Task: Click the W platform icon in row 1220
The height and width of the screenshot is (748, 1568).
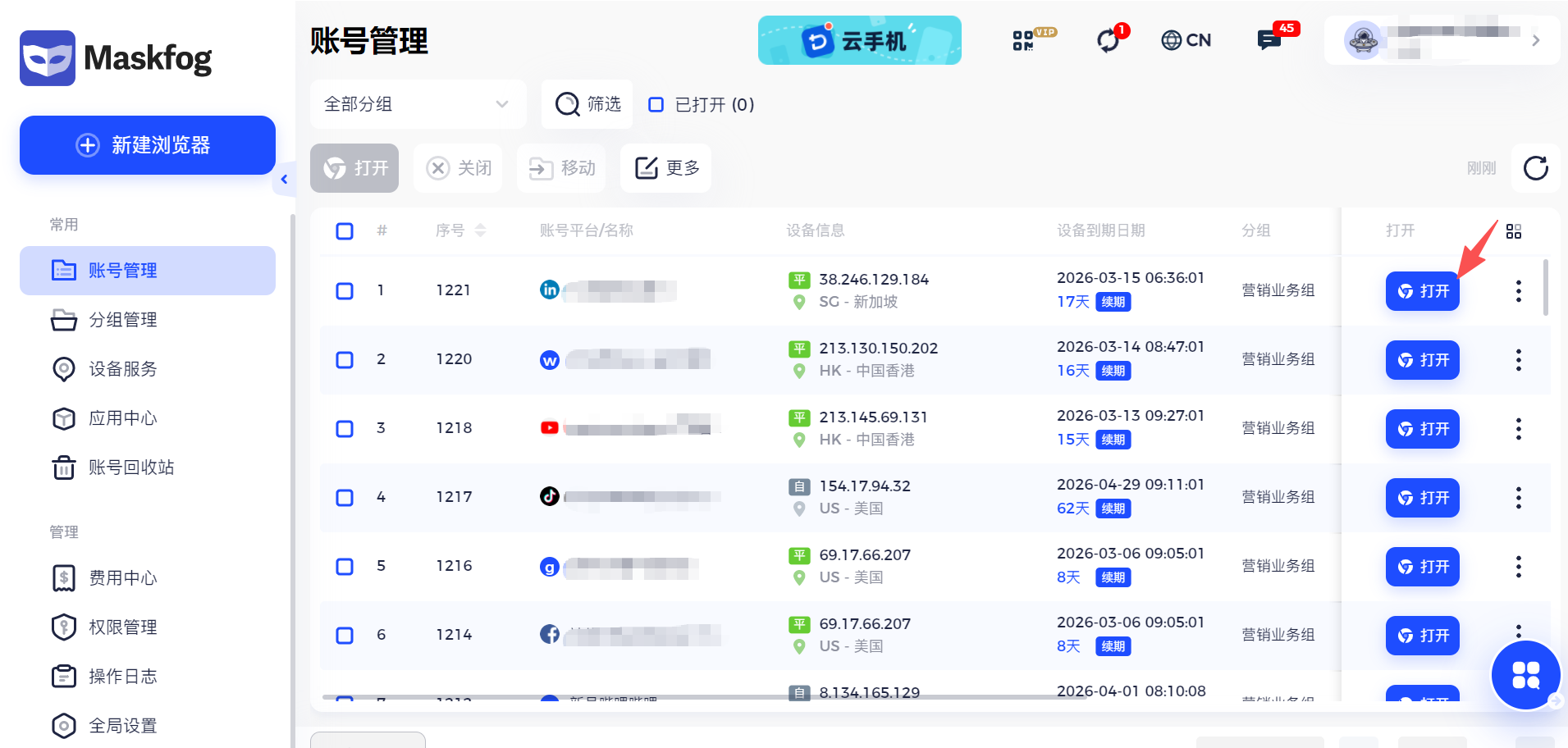Action: 550,359
